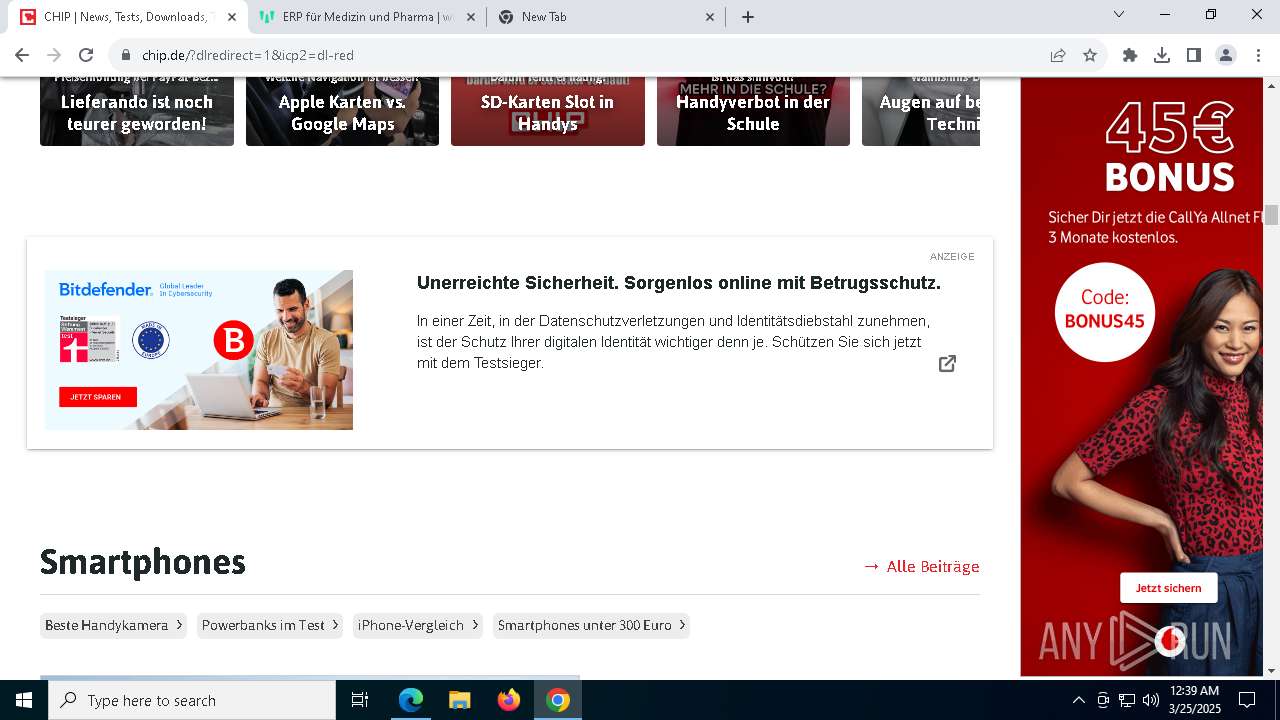Launch Firefox from taskbar
1280x720 pixels.
click(509, 700)
